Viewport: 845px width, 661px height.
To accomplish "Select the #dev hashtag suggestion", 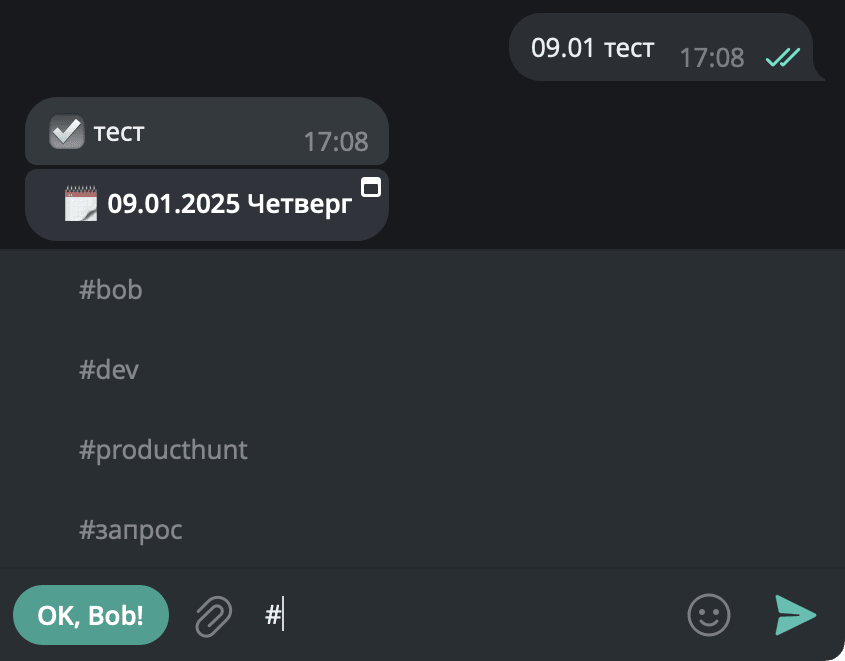I will (108, 369).
